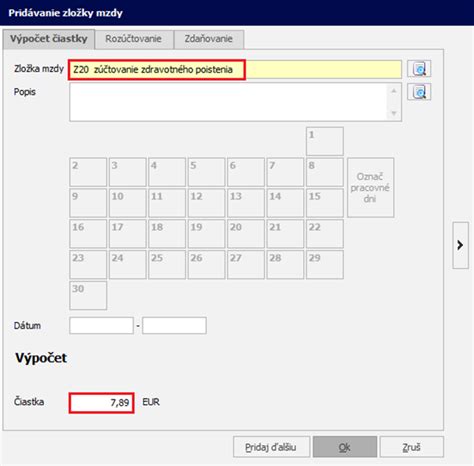This screenshot has width=474, height=466.
Task: Select the Výpočet čiastky tab
Action: tap(49, 39)
